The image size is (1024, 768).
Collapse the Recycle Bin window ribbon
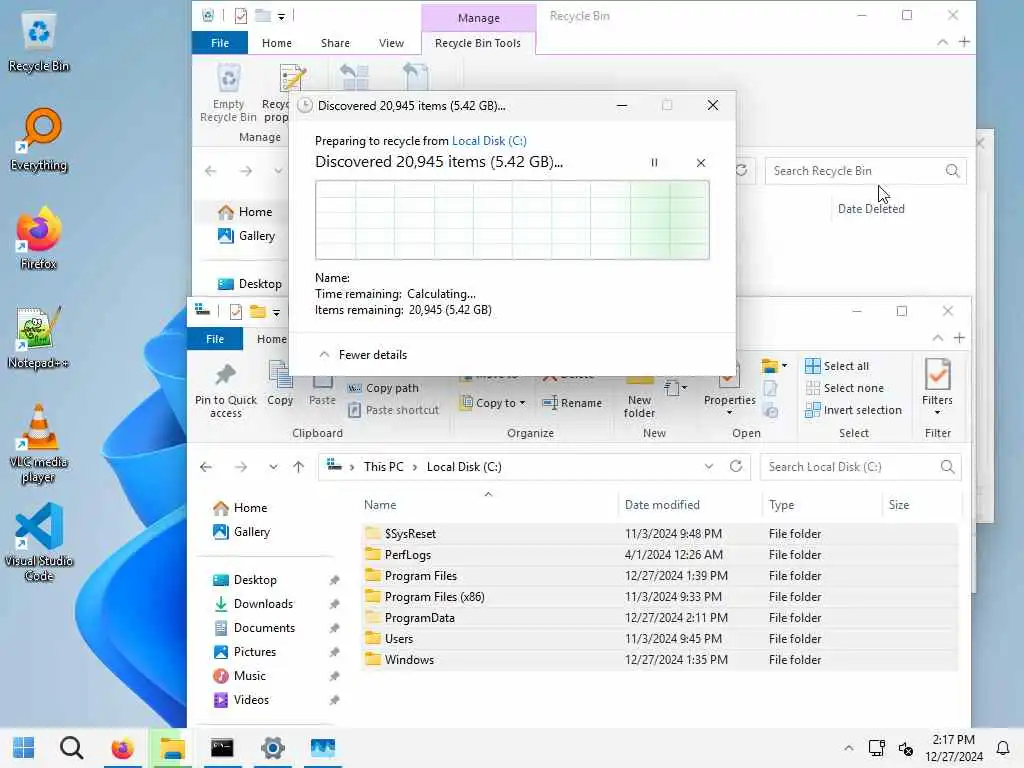coord(942,42)
